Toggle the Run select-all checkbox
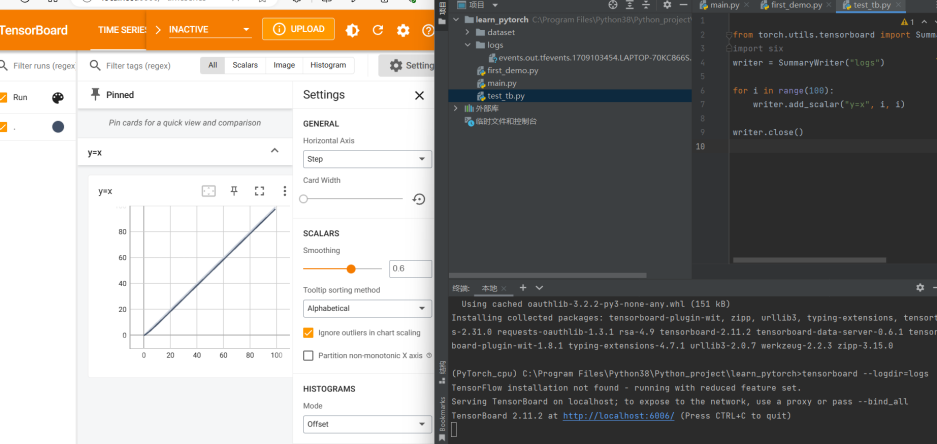Viewport: 937px width, 444px height. tap(4, 98)
